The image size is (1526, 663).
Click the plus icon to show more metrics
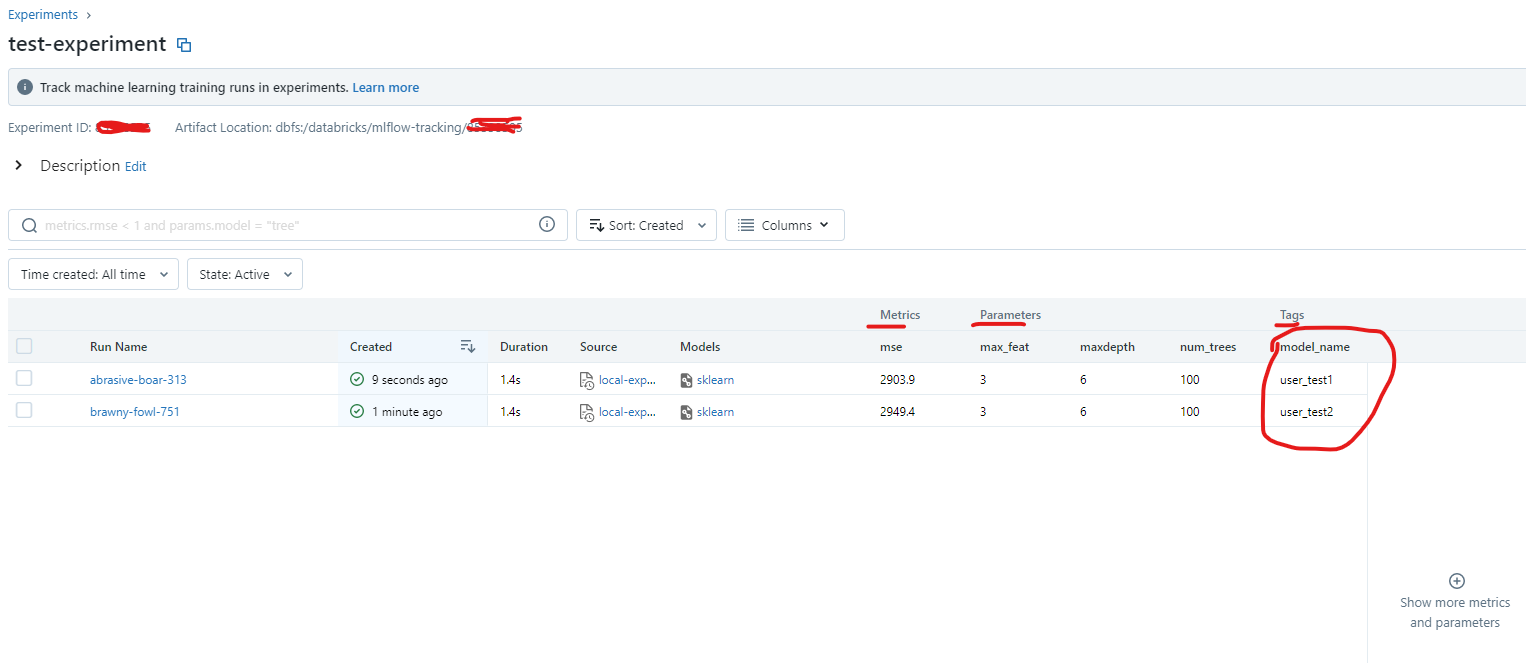pyautogui.click(x=1456, y=581)
